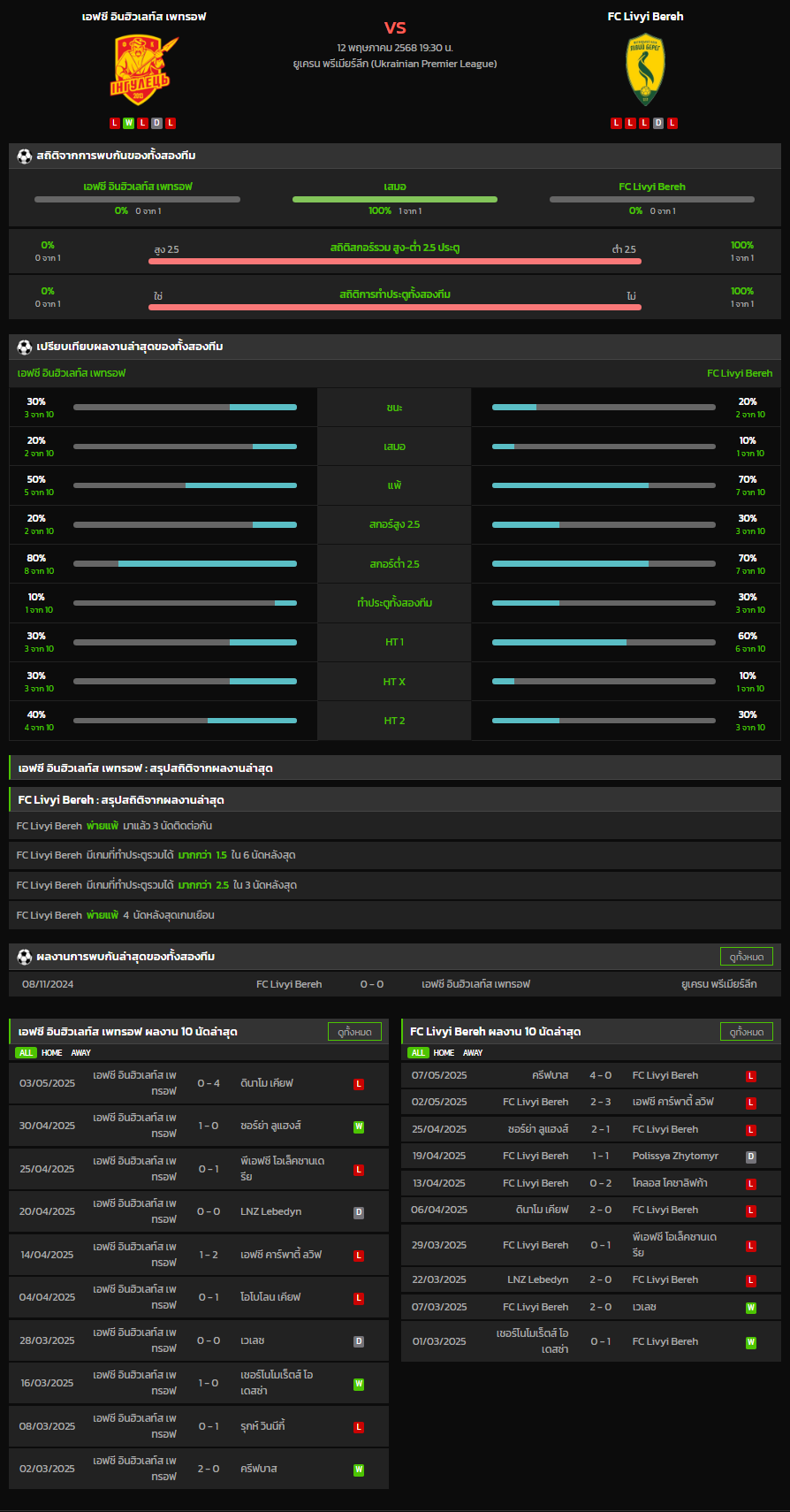Click the green 100% draw bar in head-to-head
790x1512 pixels.
pyautogui.click(x=395, y=199)
